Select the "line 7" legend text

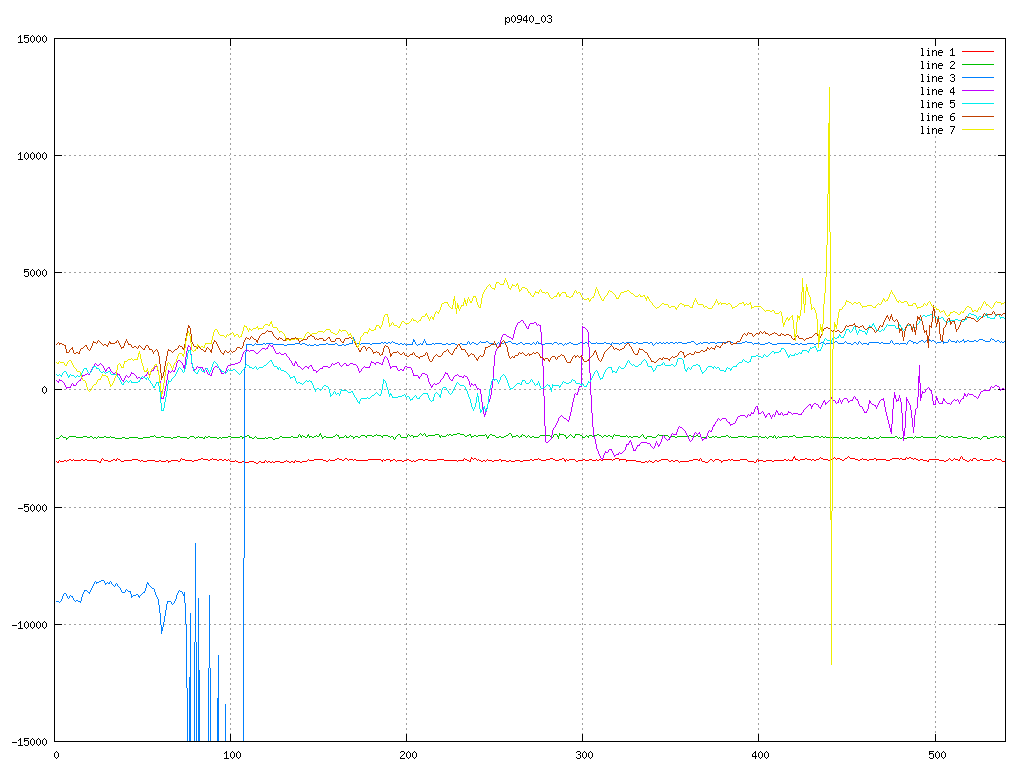(938, 130)
